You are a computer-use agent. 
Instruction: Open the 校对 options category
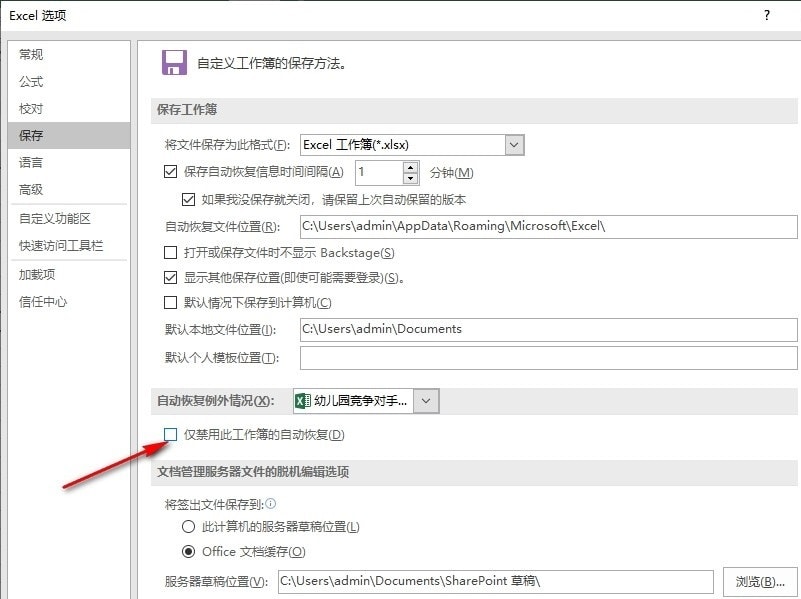pos(69,108)
